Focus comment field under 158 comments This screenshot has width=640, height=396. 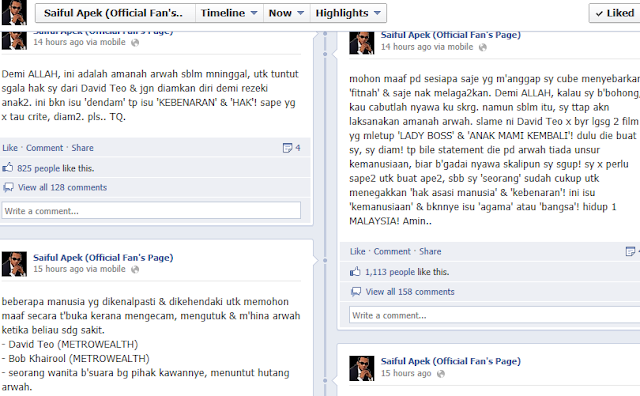click(x=494, y=315)
